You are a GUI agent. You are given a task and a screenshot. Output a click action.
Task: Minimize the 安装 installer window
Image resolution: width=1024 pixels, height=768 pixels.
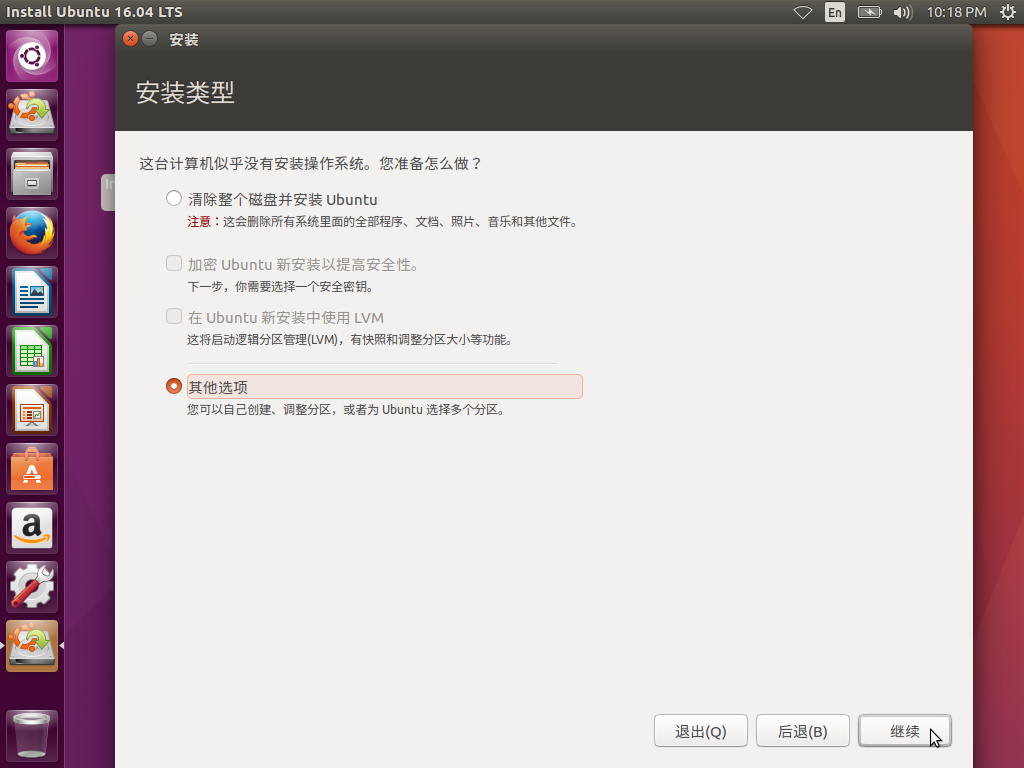[150, 39]
